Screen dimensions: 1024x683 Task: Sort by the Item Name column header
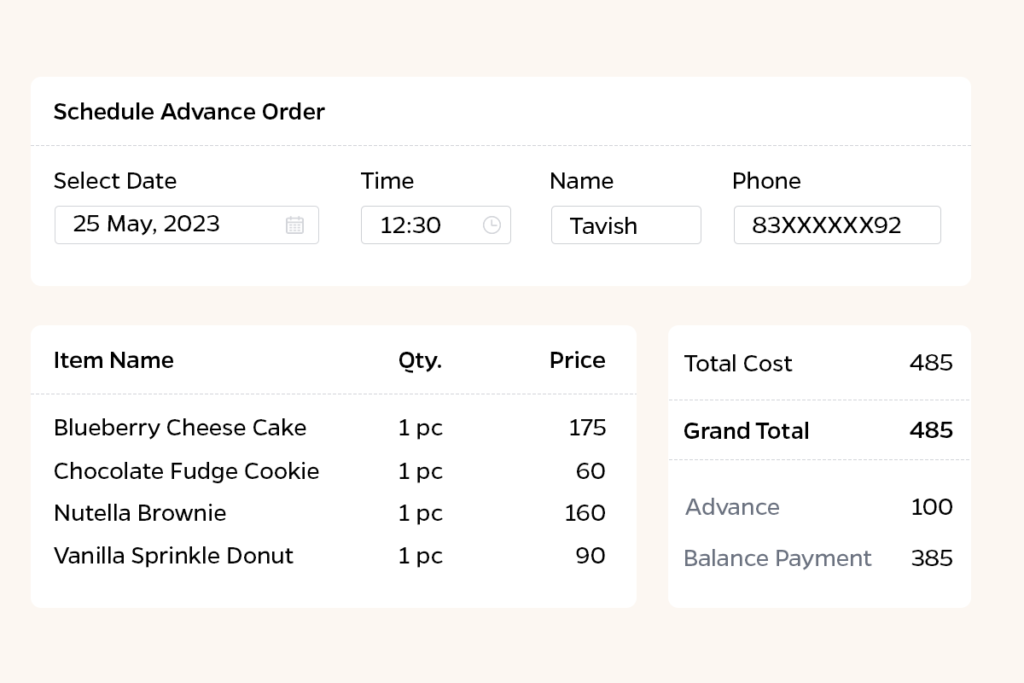[x=113, y=360]
